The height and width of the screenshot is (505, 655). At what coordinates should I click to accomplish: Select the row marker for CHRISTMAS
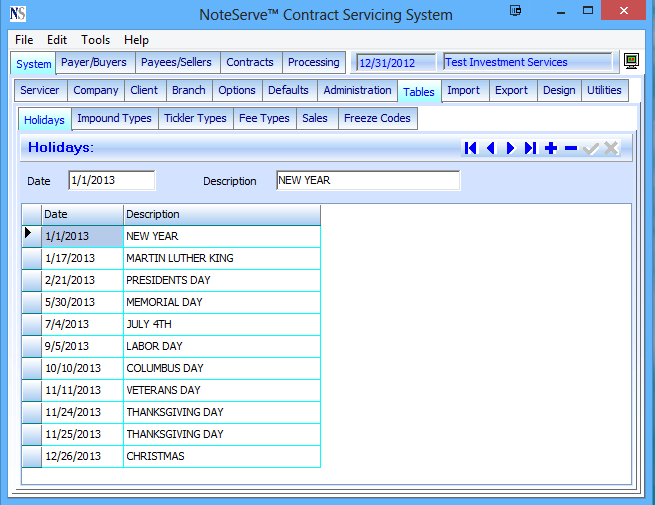pos(31,456)
